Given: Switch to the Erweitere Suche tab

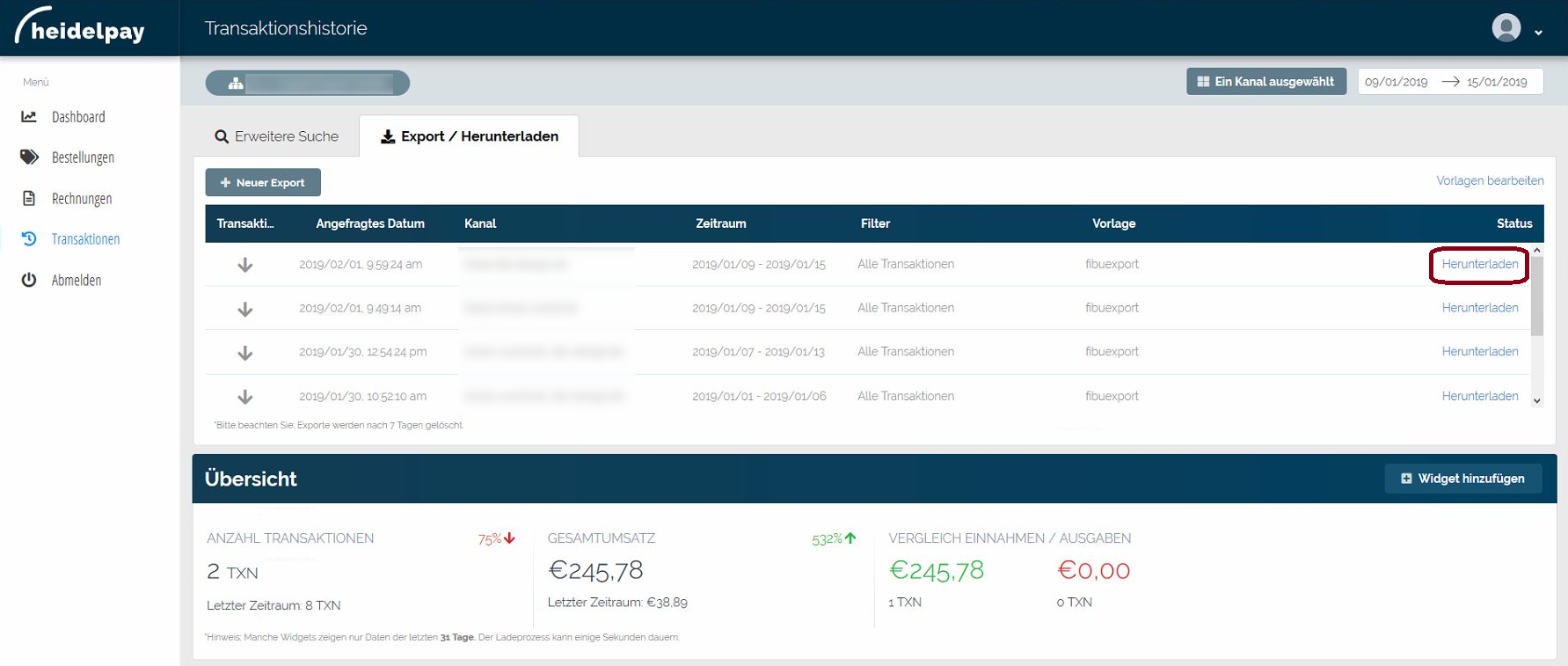Looking at the screenshot, I should pos(276,136).
